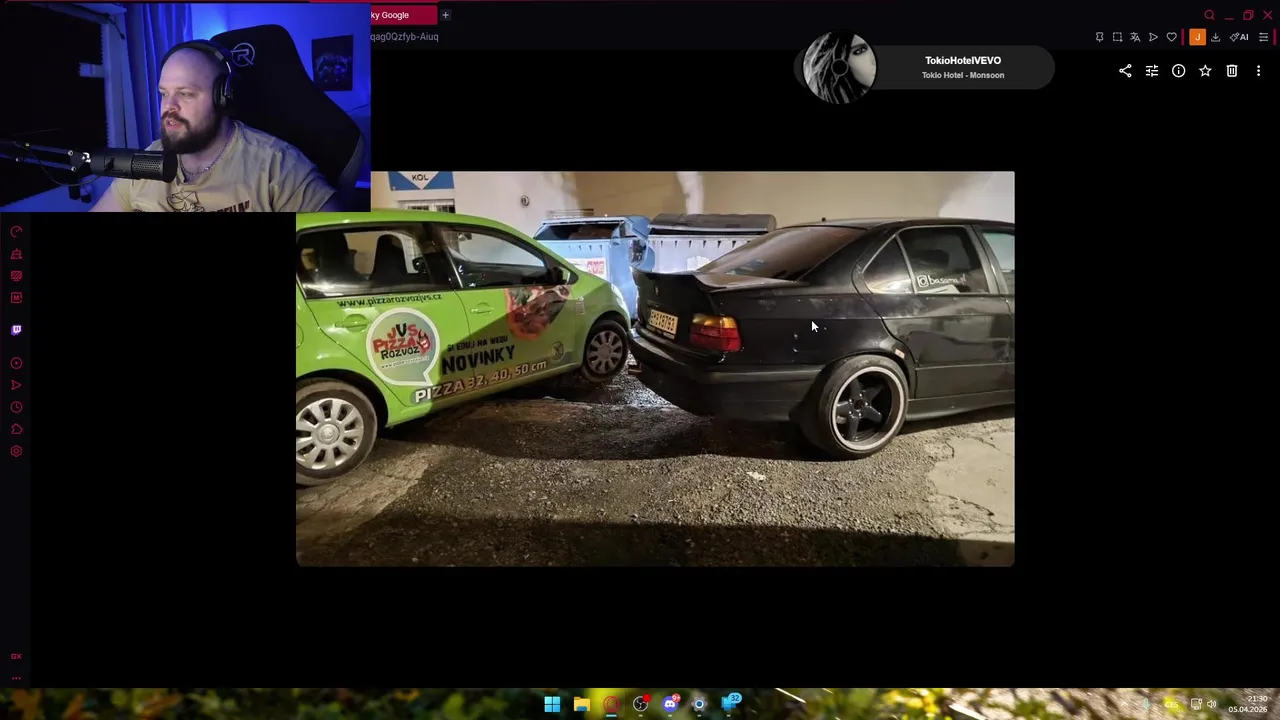Open the three-dot more options menu

[1258, 71]
